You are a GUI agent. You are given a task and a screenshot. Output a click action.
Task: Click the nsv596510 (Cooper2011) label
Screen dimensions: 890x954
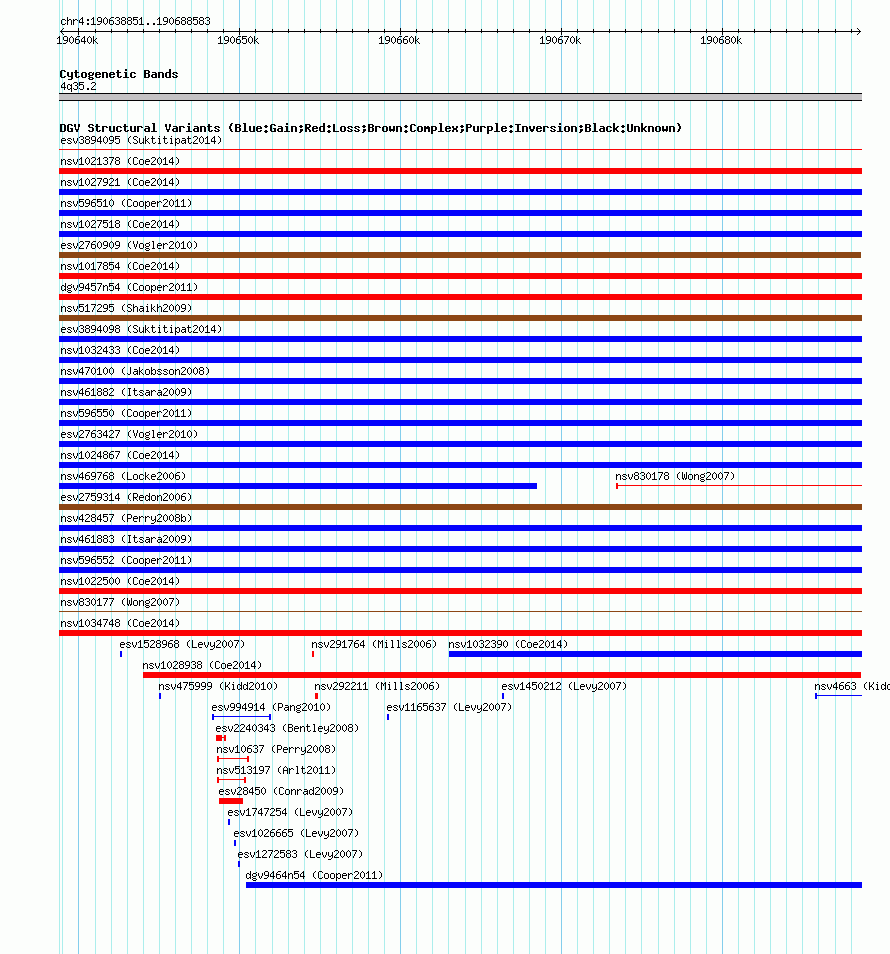pos(126,203)
